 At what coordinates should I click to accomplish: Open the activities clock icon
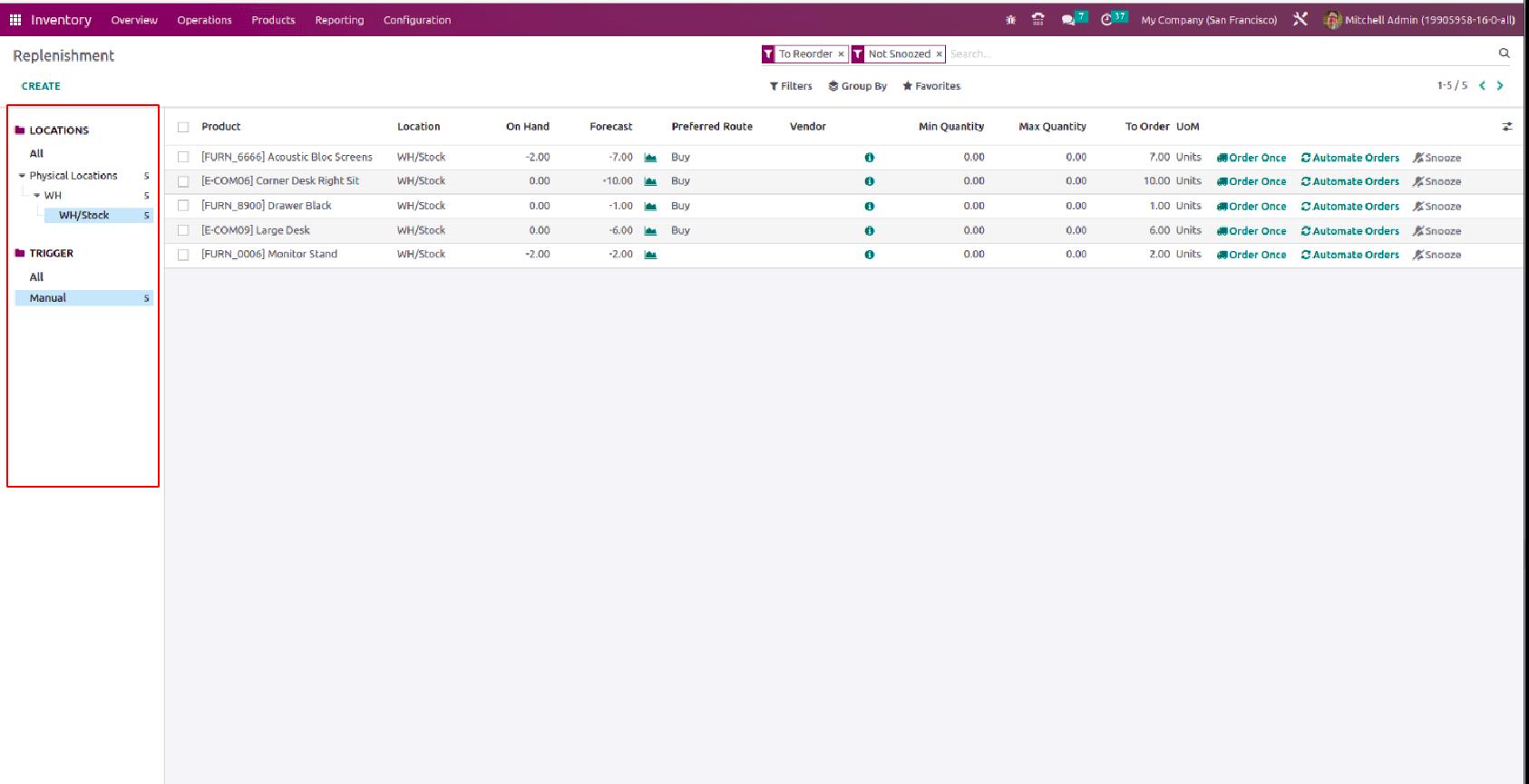pos(1106,20)
